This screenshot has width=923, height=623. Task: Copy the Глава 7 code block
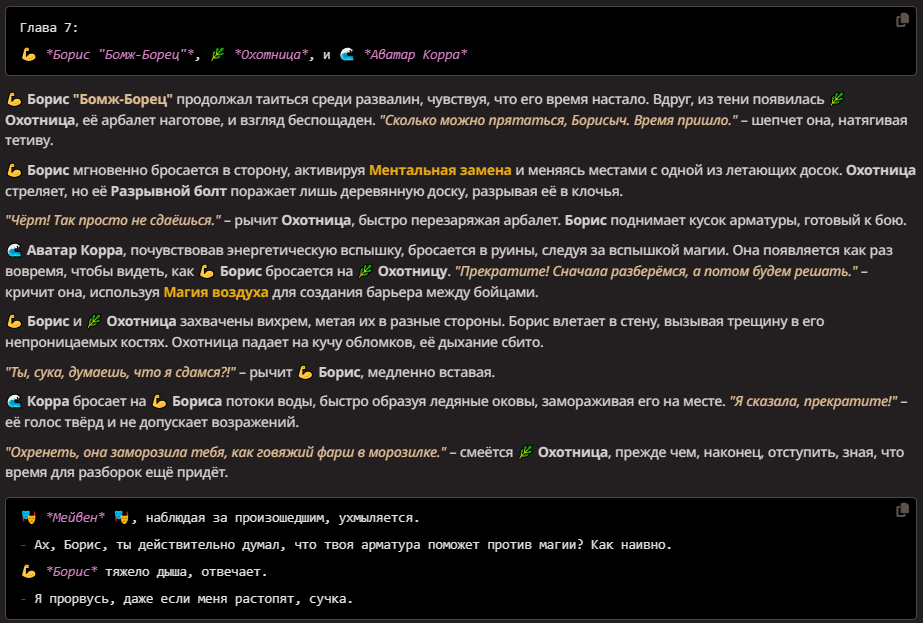point(902,21)
